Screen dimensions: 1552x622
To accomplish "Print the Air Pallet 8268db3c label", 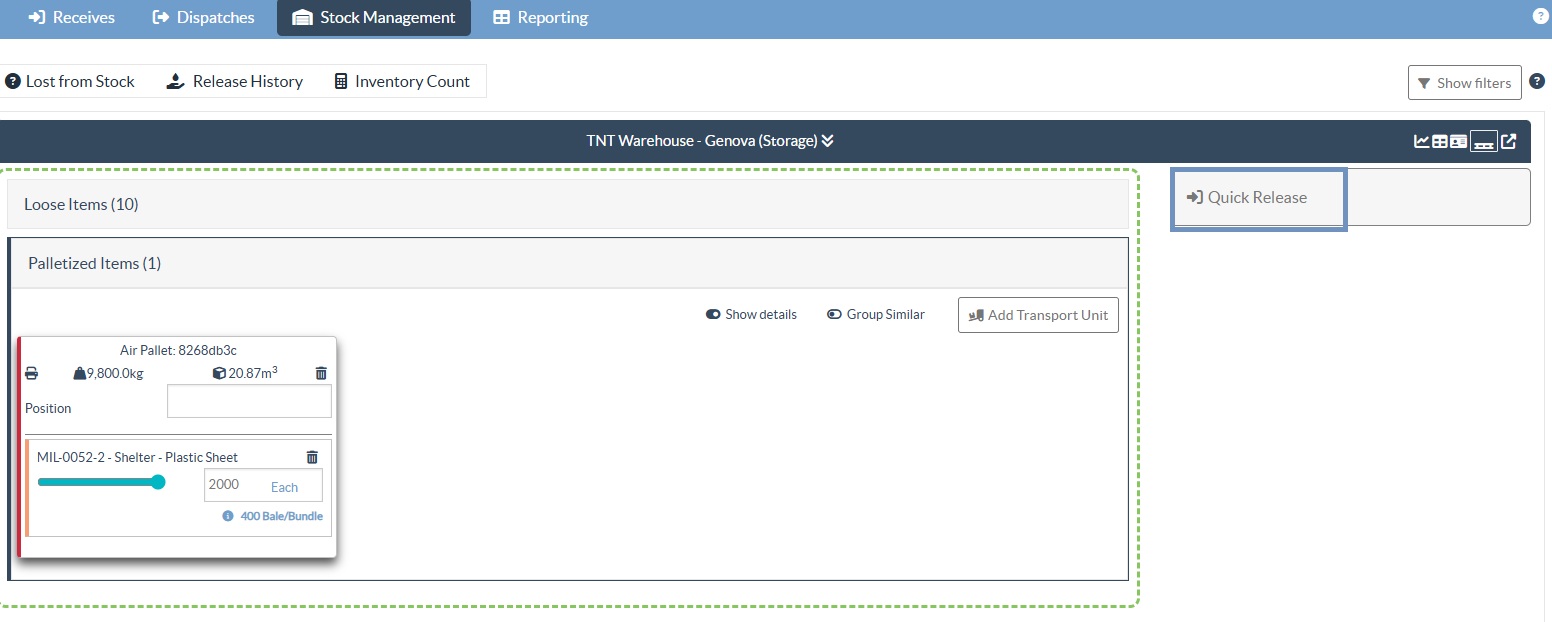I will pos(32,373).
